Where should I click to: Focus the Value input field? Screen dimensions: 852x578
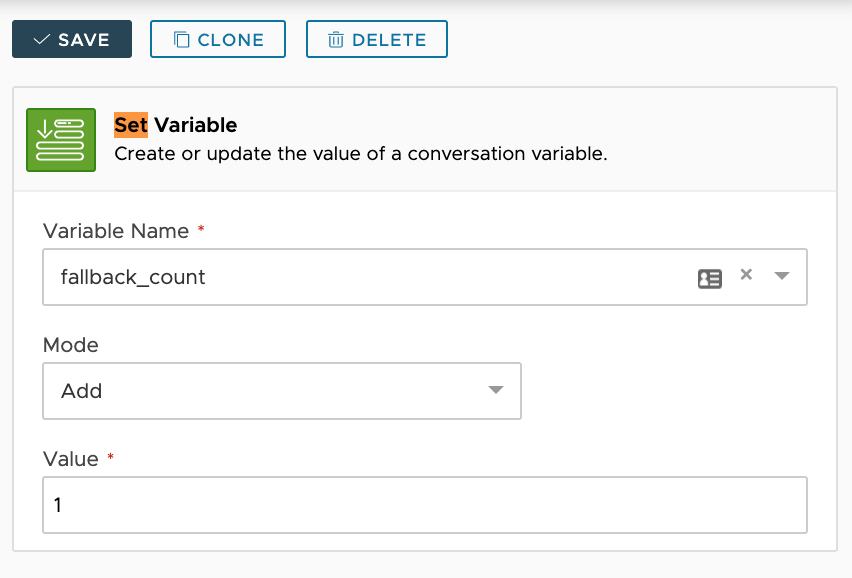(x=424, y=505)
